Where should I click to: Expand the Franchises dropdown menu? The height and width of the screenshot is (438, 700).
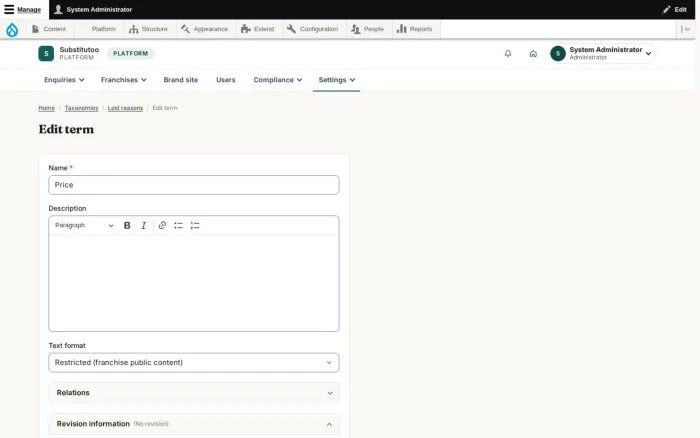click(x=124, y=80)
